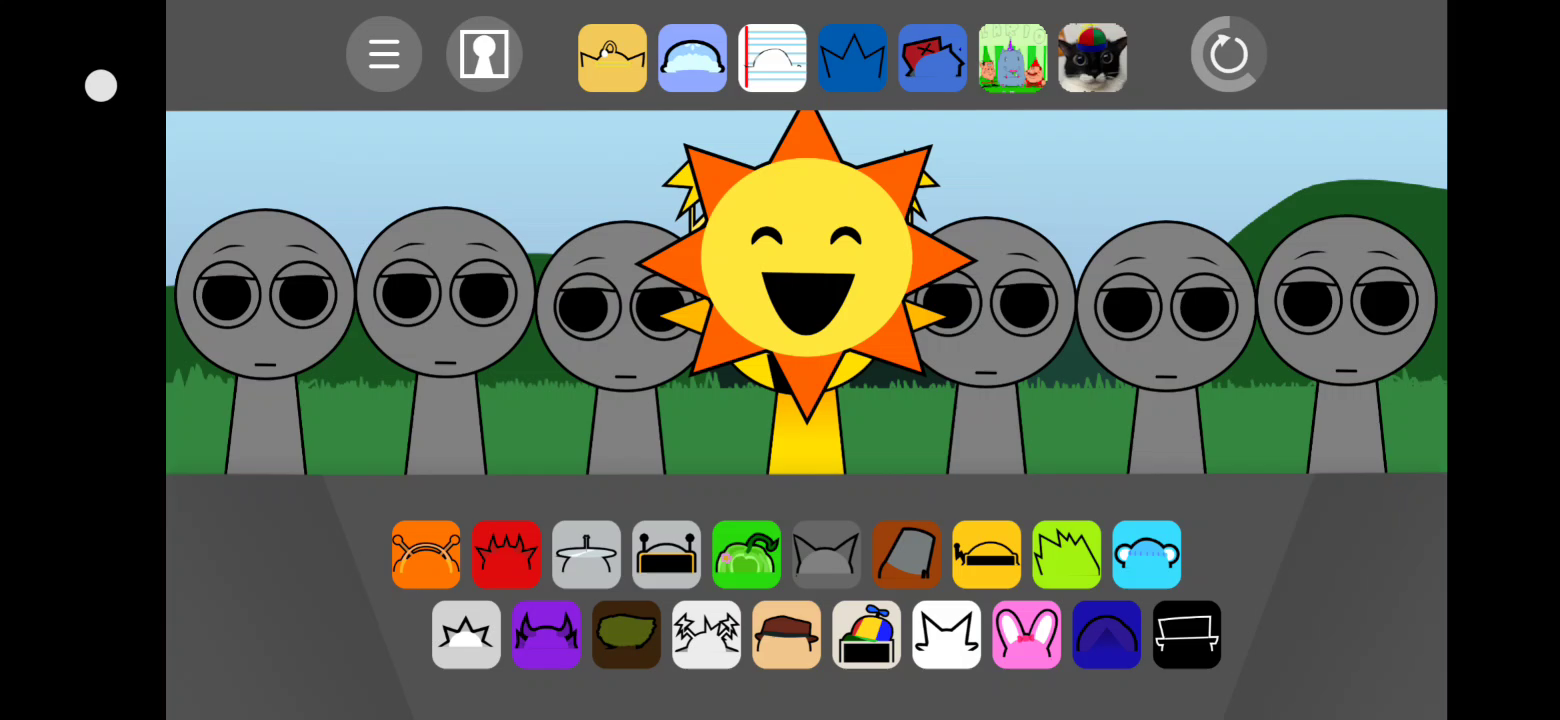Click the blue crown icon in top bar
The height and width of the screenshot is (720, 1560).
pos(852,58)
